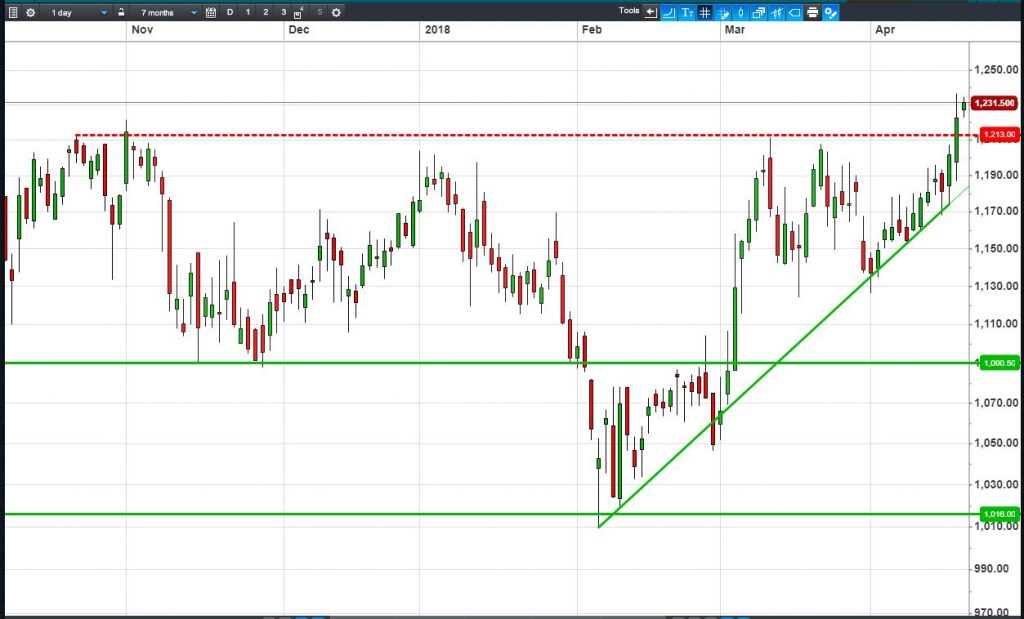Viewport: 1024px width, 619px height.
Task: Open chart settings gear beside the interval
Action: [30, 12]
